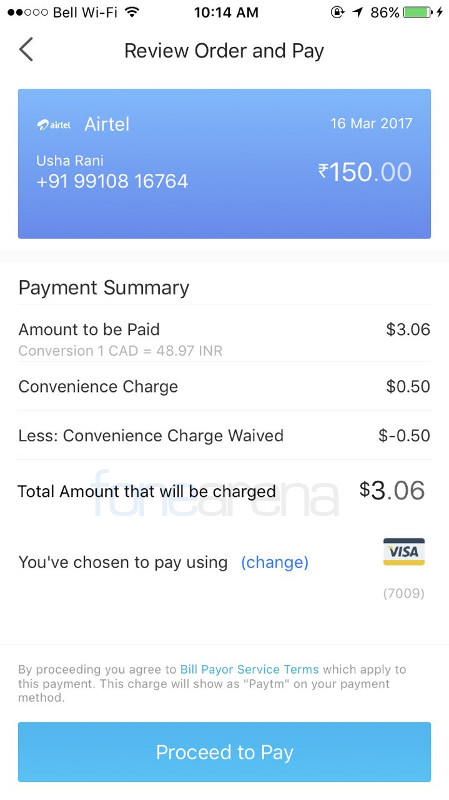Tap the Review Order and Pay title
The image size is (449, 800).
(224, 51)
